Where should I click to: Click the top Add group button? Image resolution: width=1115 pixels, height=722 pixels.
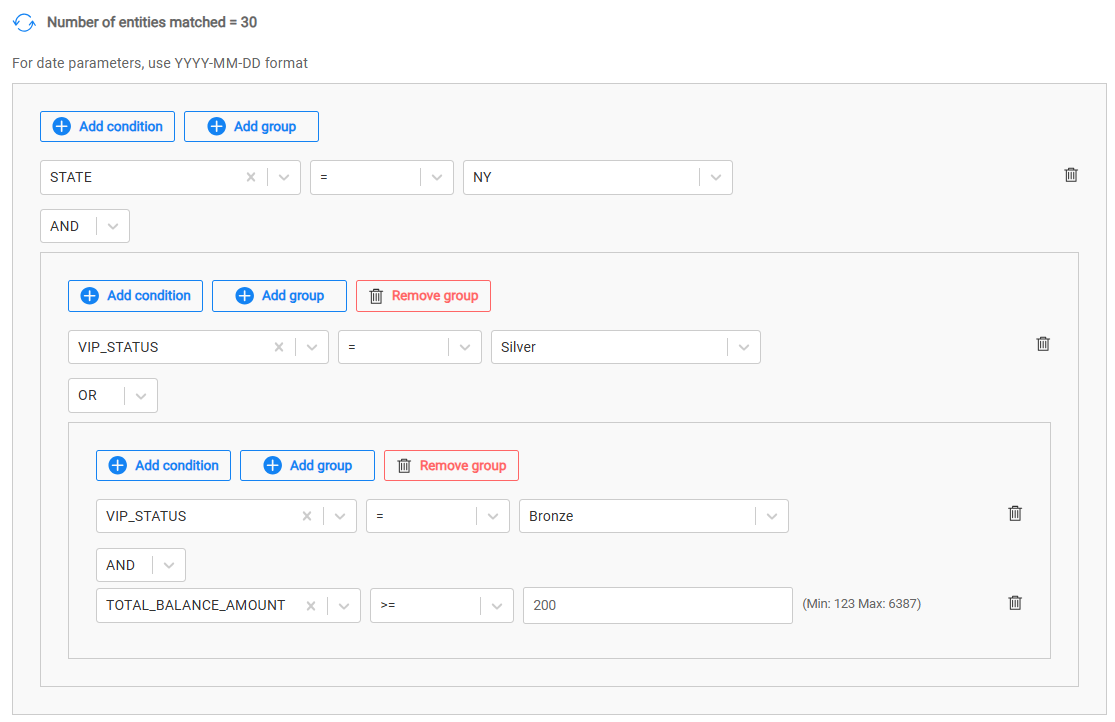251,126
